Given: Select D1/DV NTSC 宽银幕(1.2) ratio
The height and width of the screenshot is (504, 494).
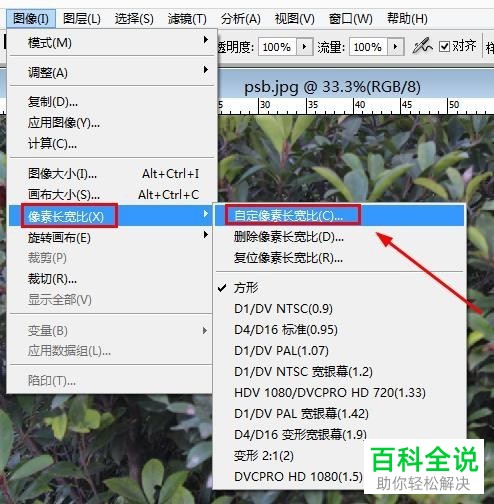Looking at the screenshot, I should [x=339, y=372].
